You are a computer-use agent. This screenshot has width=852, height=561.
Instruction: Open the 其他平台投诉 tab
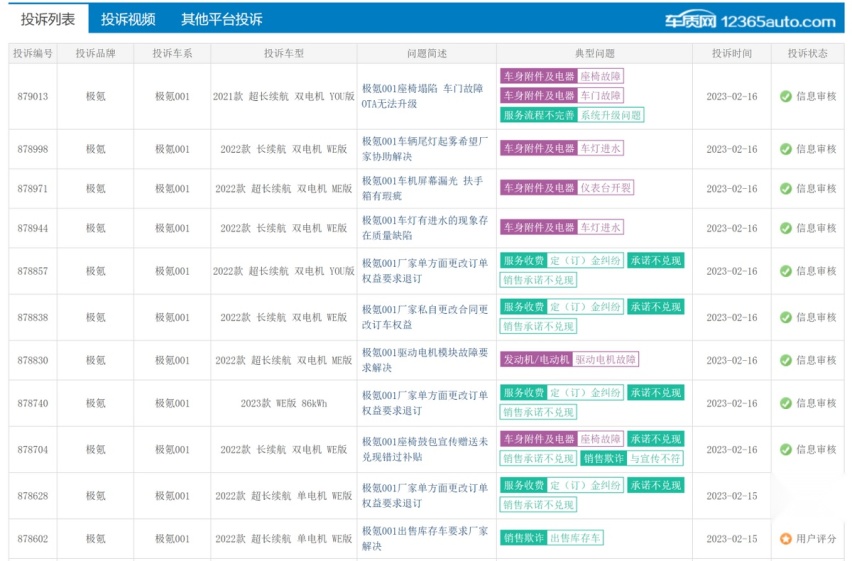(222, 20)
